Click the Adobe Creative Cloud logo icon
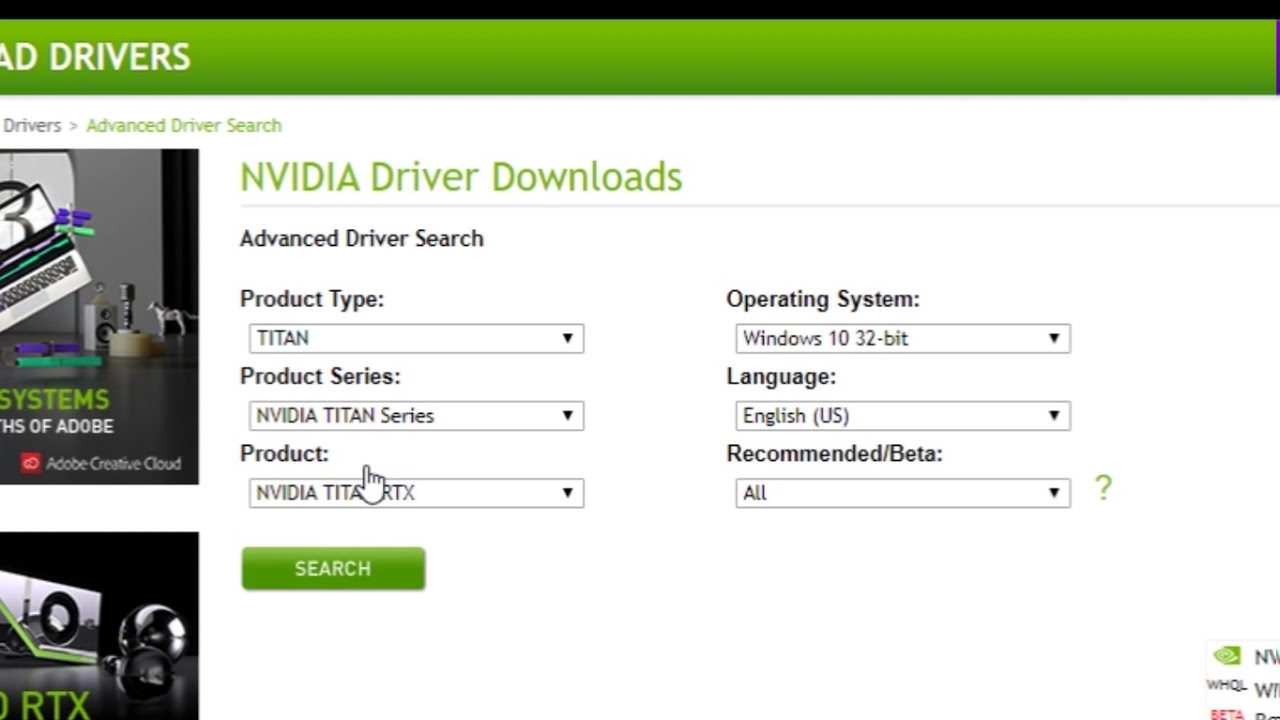The width and height of the screenshot is (1280, 720). coord(31,463)
